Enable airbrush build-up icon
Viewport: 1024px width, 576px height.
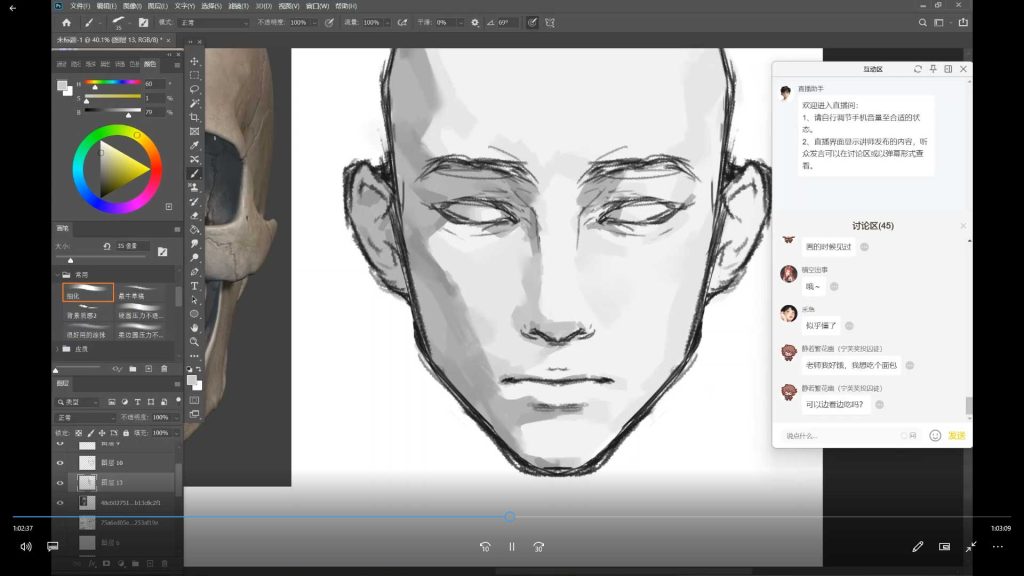402,22
